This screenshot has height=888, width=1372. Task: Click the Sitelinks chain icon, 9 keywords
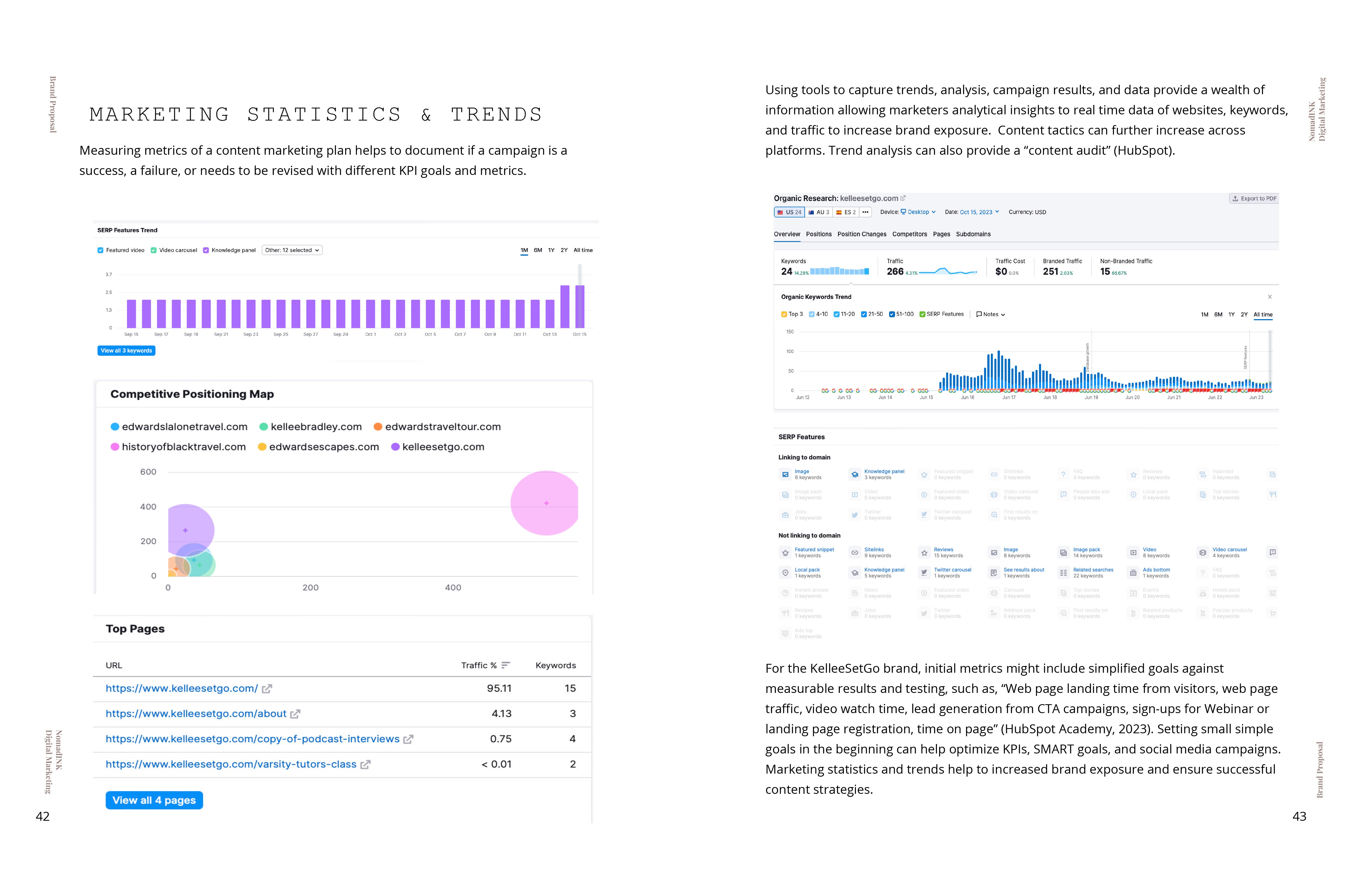coord(855,552)
